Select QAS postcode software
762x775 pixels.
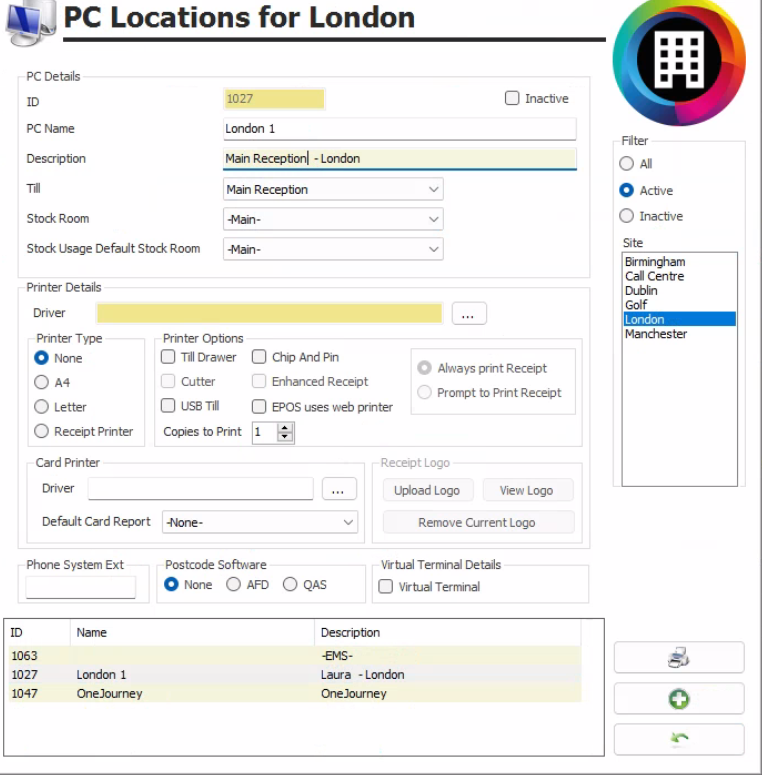(290, 584)
